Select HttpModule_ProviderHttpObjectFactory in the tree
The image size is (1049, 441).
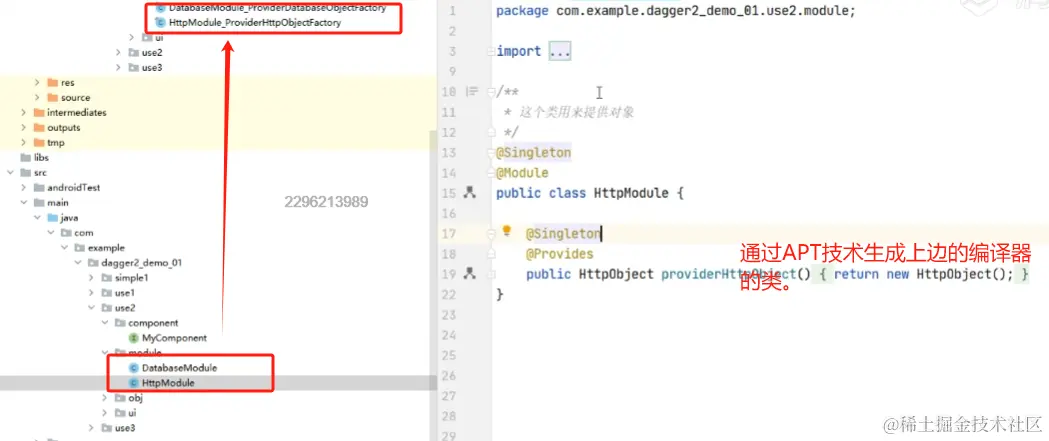tap(255, 23)
